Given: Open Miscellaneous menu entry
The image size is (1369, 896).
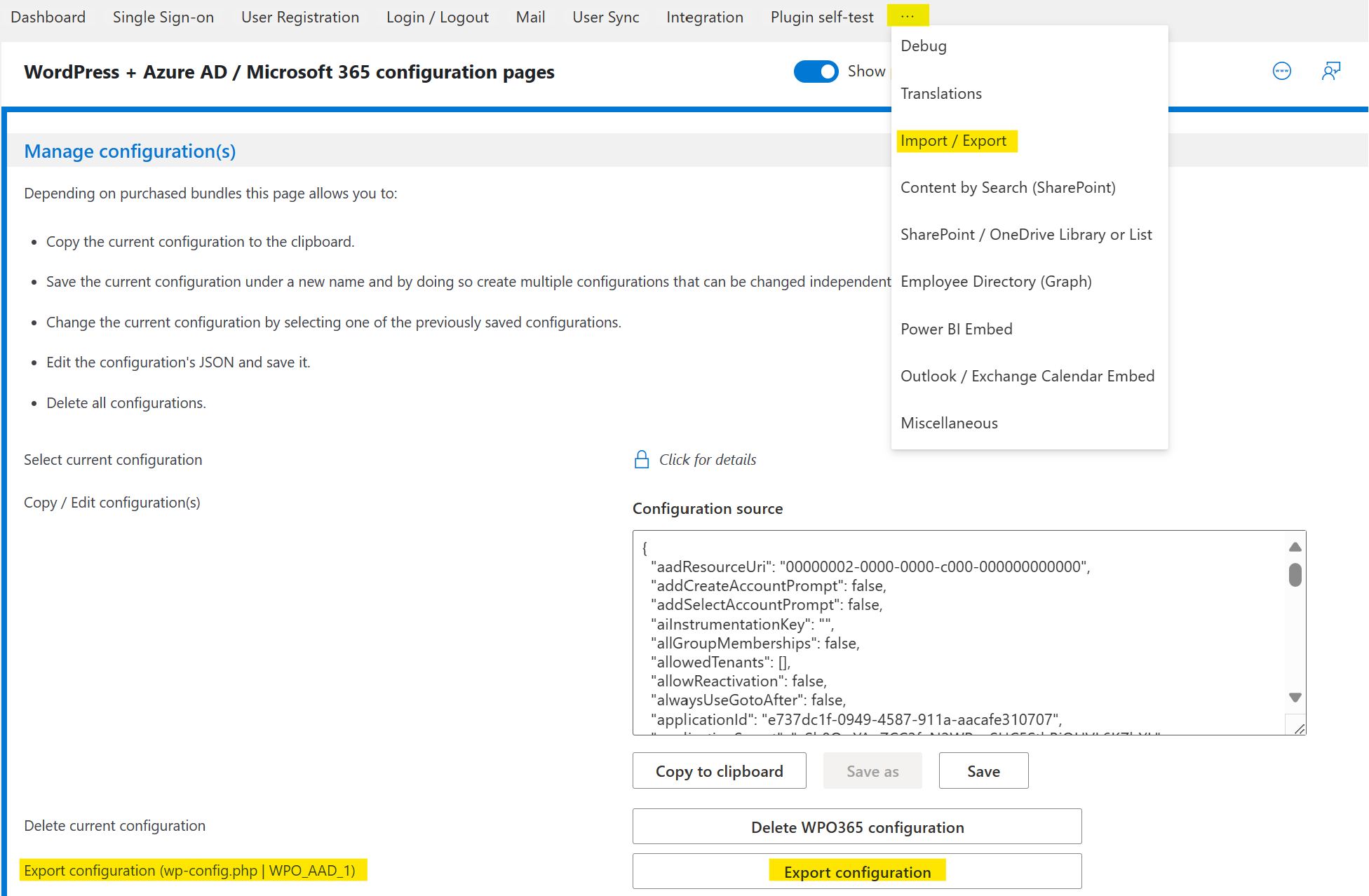Looking at the screenshot, I should pyautogui.click(x=949, y=423).
